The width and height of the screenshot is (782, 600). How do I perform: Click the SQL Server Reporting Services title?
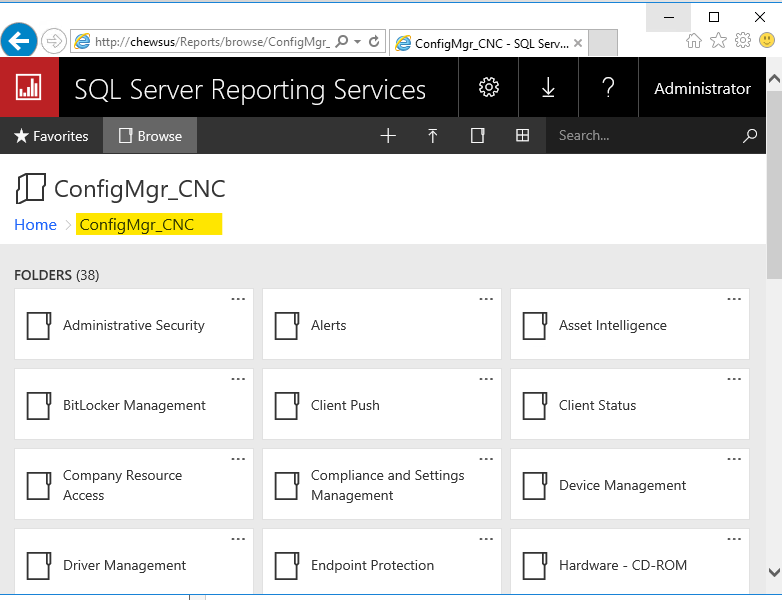250,90
